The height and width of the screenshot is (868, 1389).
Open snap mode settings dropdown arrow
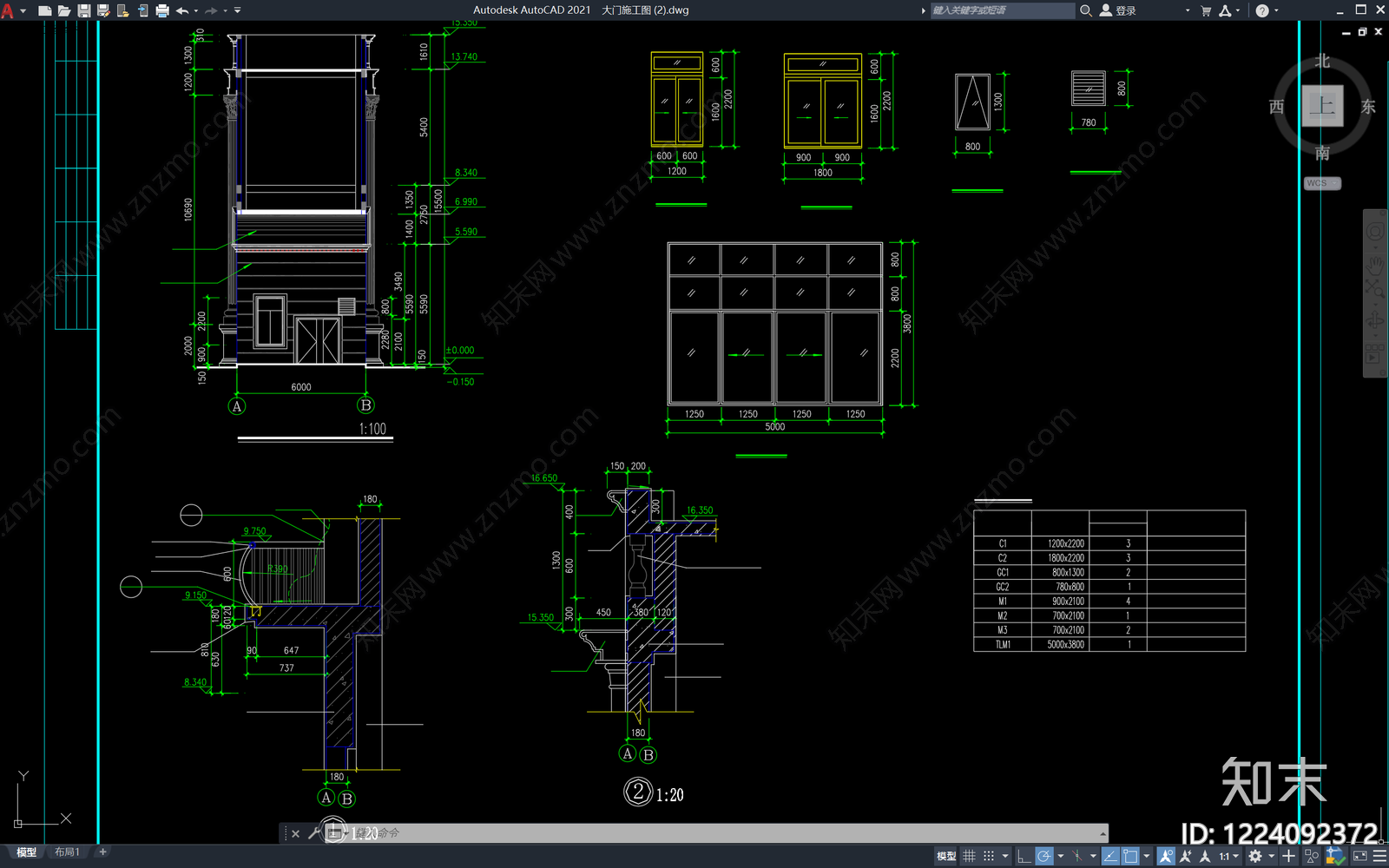[x=1004, y=856]
